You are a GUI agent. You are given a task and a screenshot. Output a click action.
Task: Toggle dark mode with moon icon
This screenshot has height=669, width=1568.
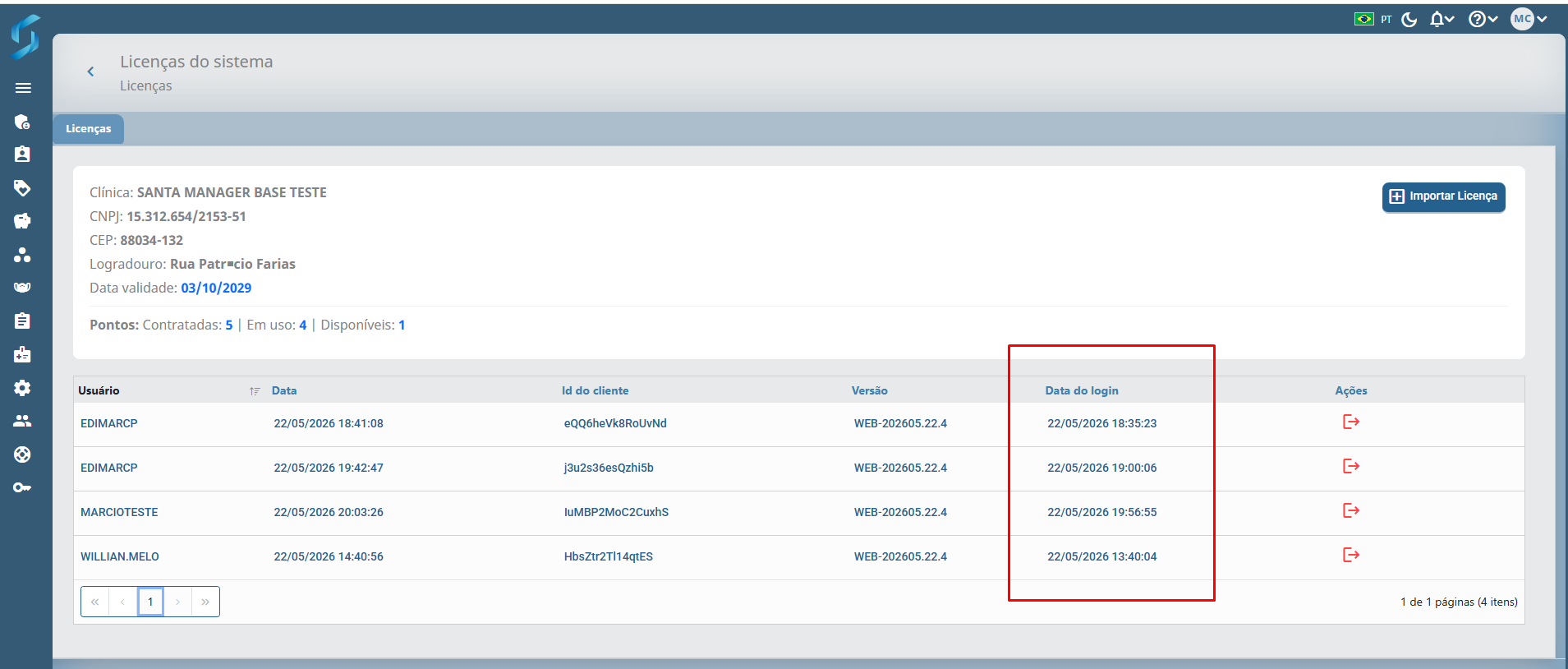(1409, 19)
